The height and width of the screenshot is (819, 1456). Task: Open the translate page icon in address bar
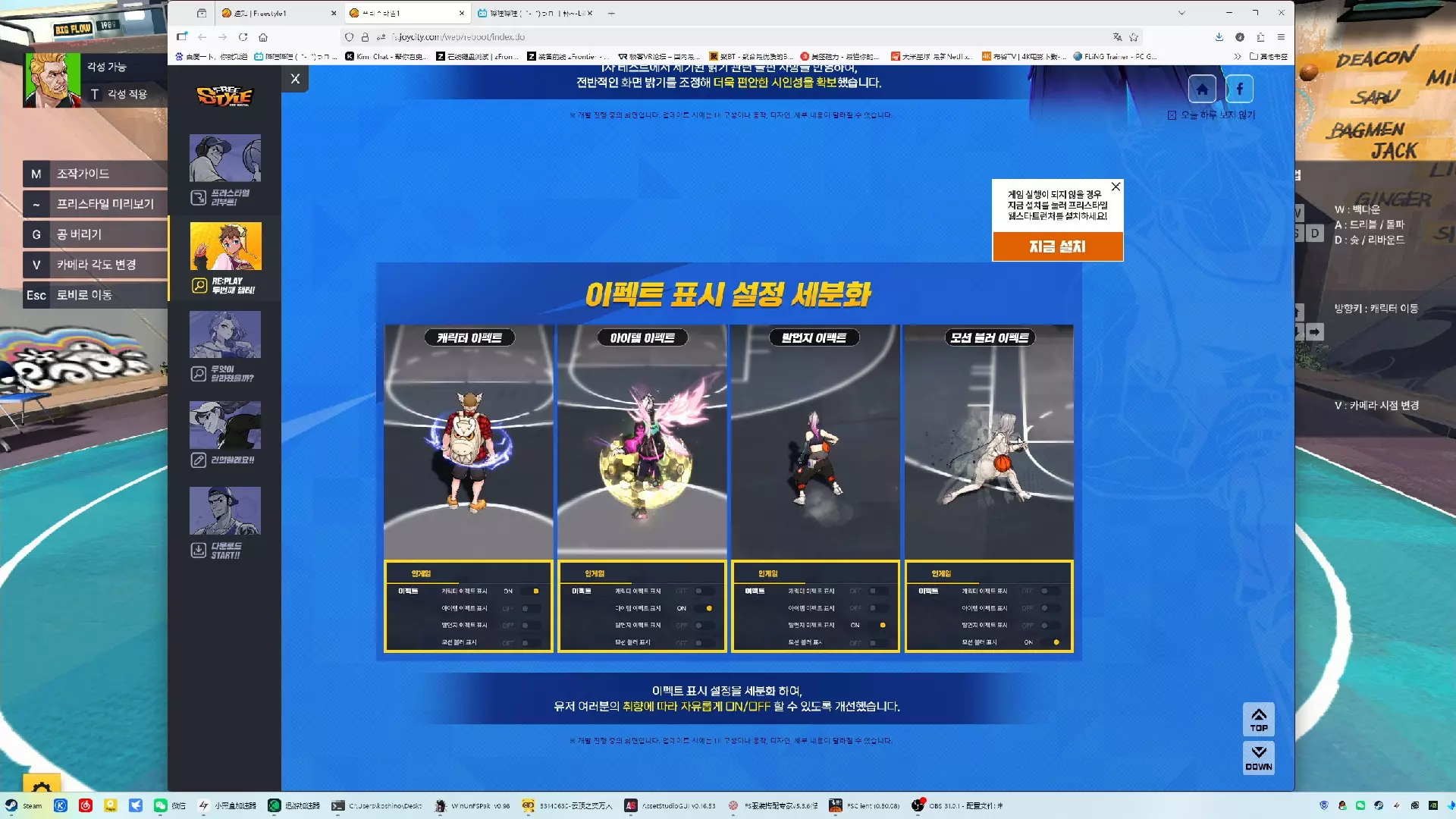tap(1117, 37)
